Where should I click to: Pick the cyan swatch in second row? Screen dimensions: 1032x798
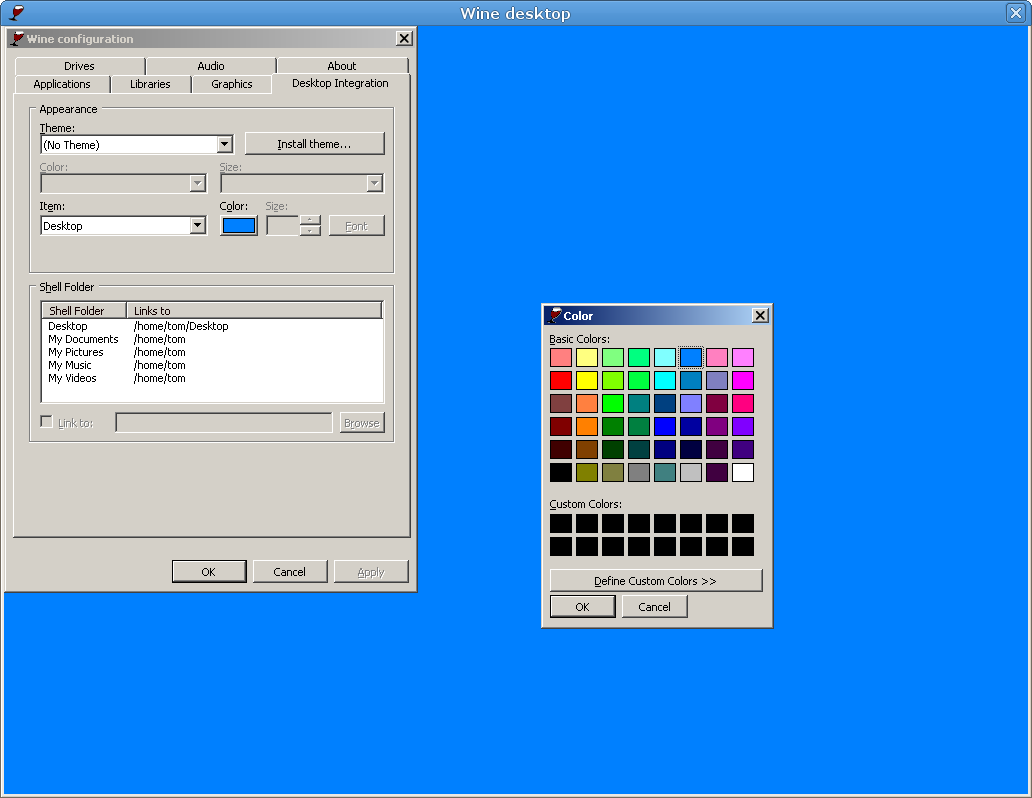click(665, 380)
